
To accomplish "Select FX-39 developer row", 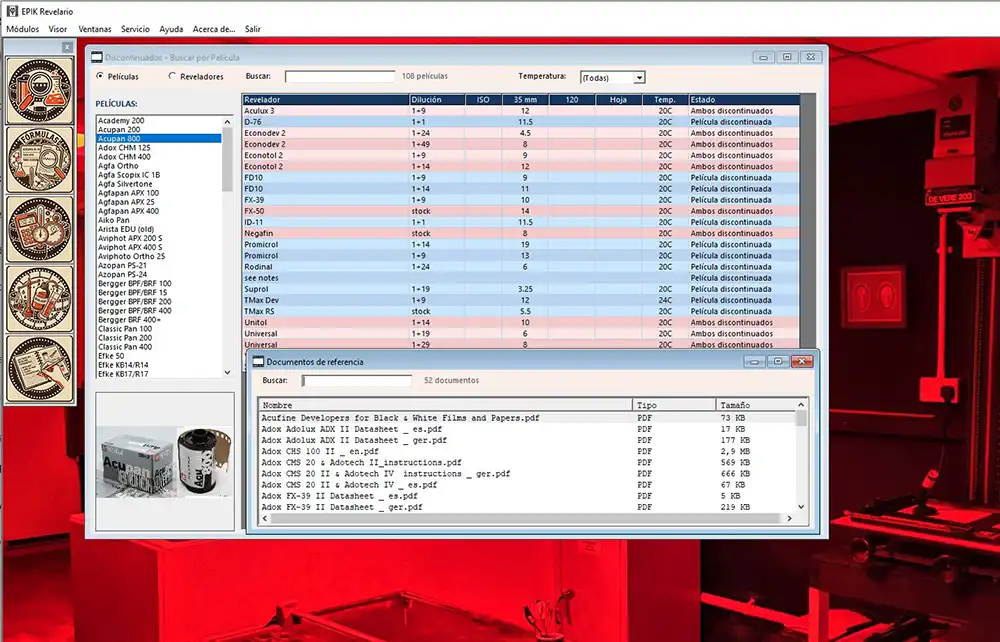I will click(520, 200).
